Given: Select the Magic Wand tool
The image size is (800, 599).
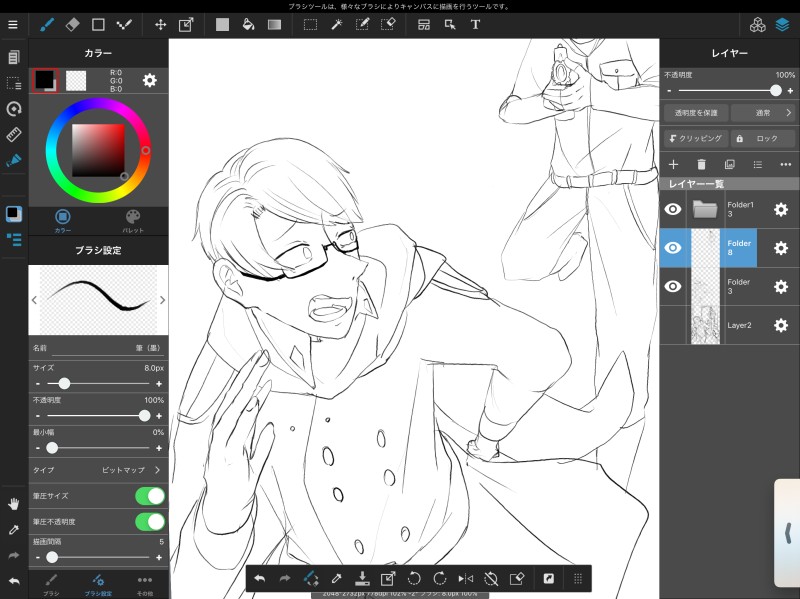Looking at the screenshot, I should click(x=337, y=24).
